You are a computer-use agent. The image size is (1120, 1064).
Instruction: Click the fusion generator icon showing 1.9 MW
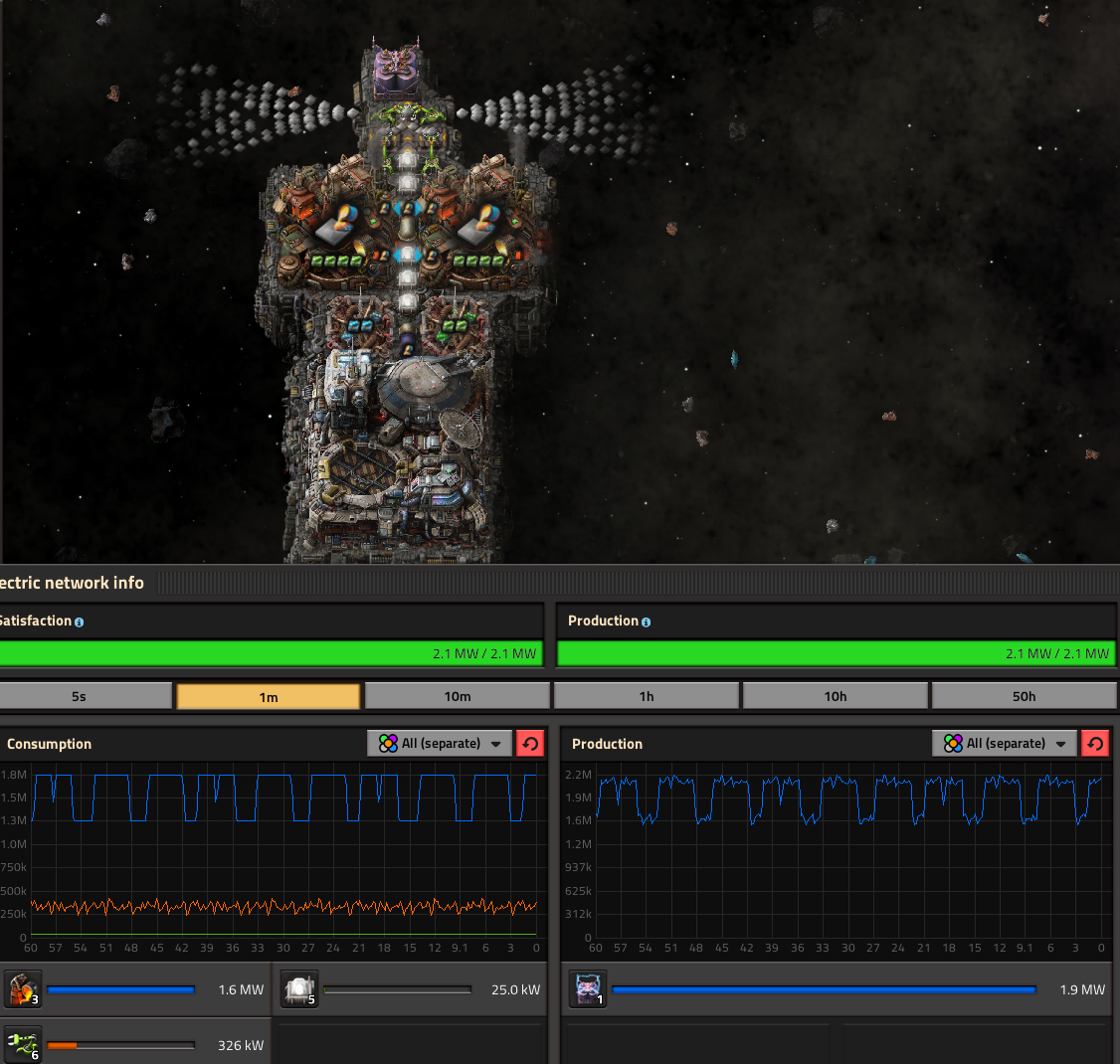tap(588, 989)
